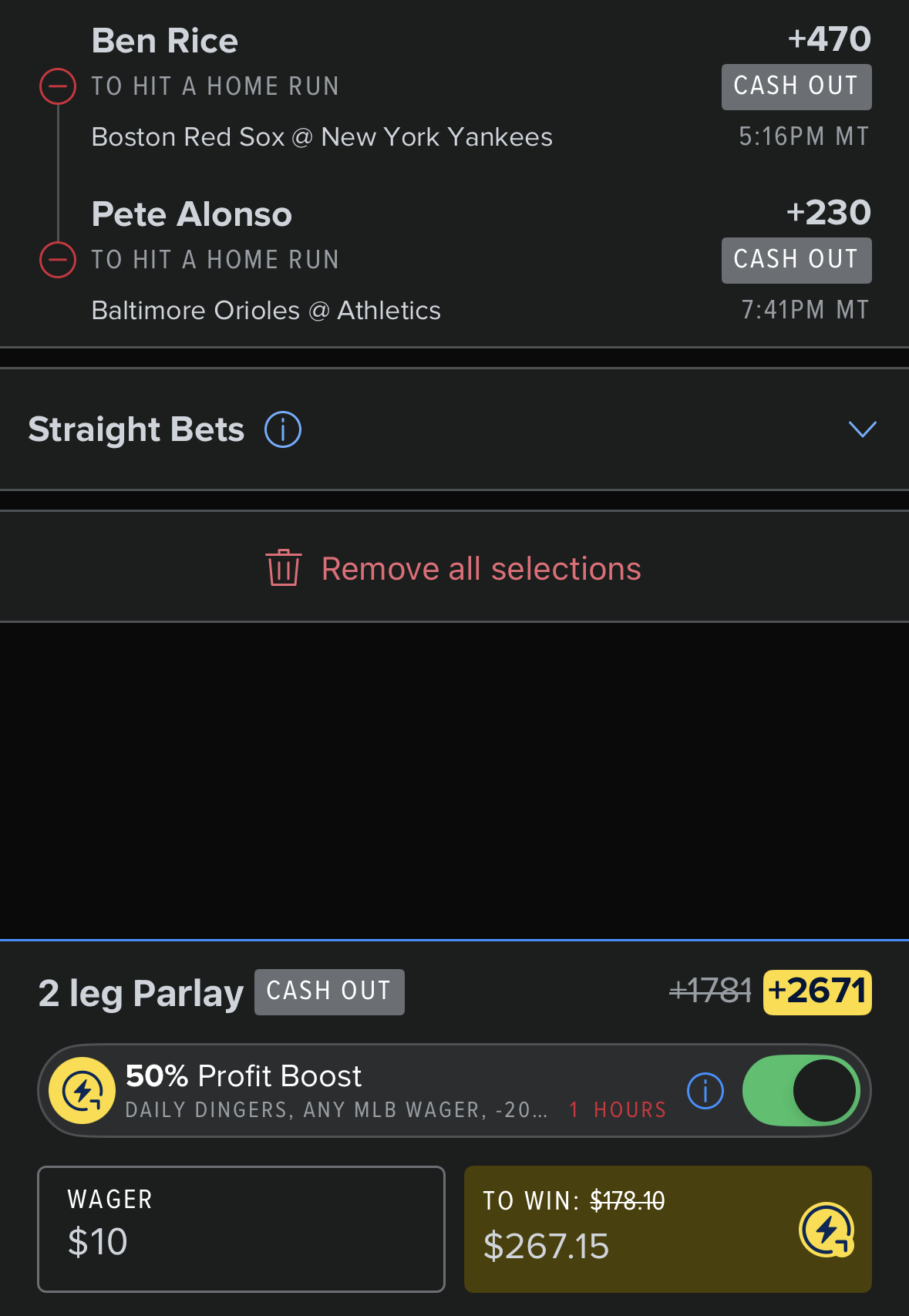Image resolution: width=909 pixels, height=1316 pixels.
Task: Tap the To Win $267.15 box
Action: click(x=668, y=1229)
